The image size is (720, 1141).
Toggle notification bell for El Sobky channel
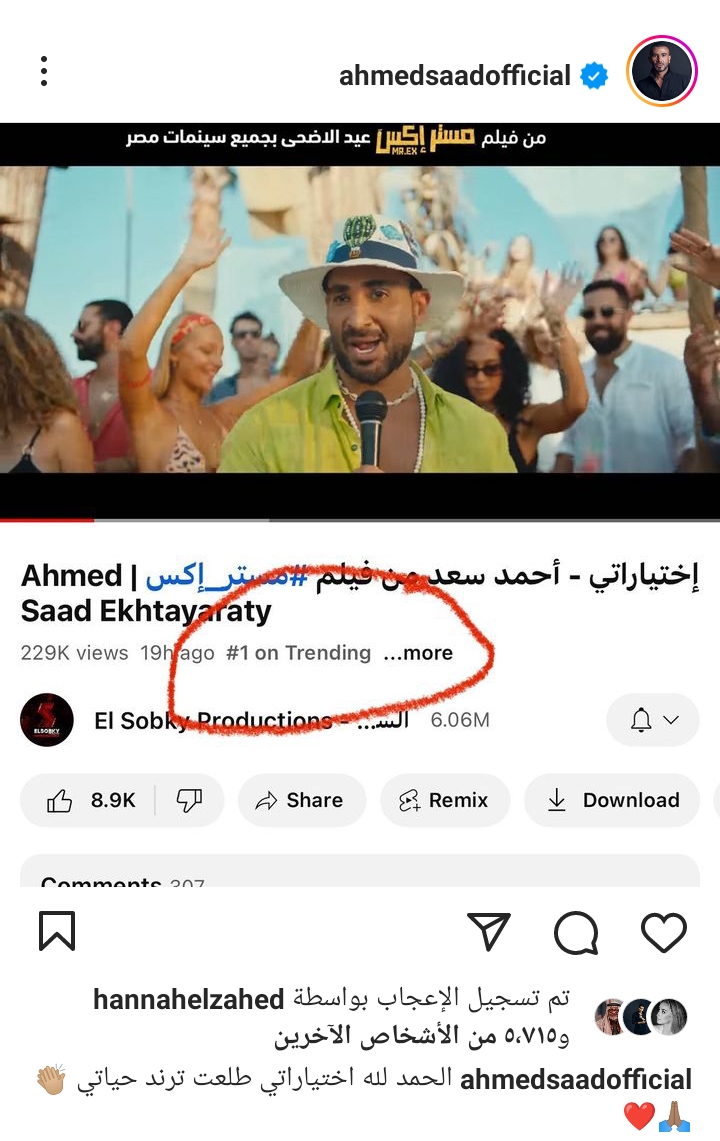pos(641,720)
